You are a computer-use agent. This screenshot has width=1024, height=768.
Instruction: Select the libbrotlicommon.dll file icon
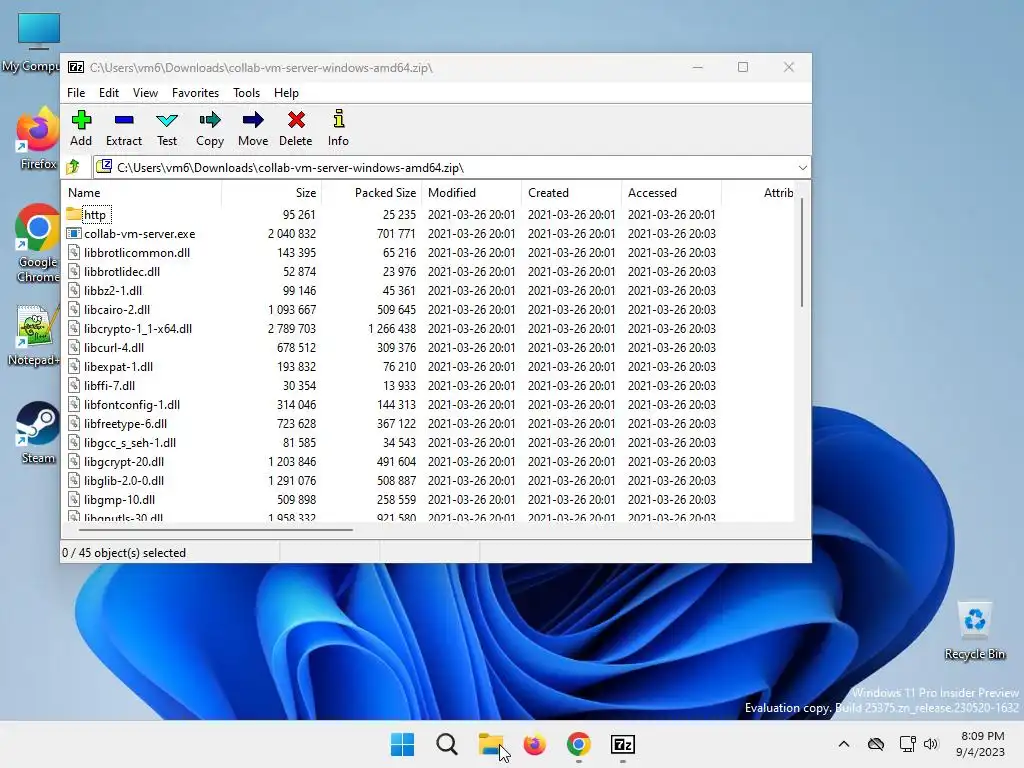(x=74, y=252)
